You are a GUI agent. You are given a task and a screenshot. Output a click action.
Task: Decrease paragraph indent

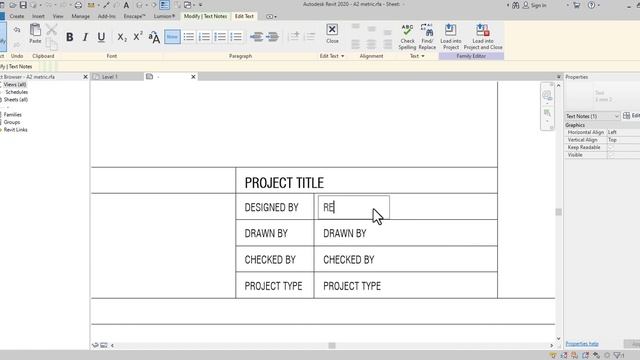coord(256,37)
